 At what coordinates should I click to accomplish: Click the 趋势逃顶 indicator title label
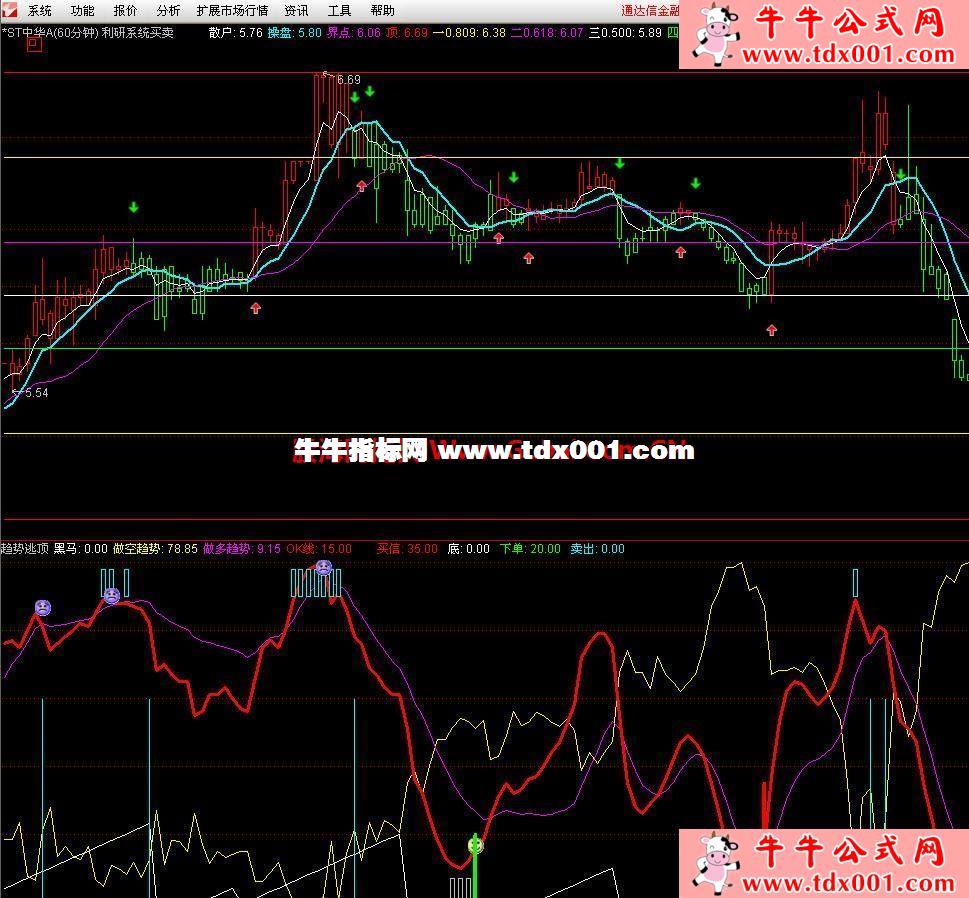24,548
